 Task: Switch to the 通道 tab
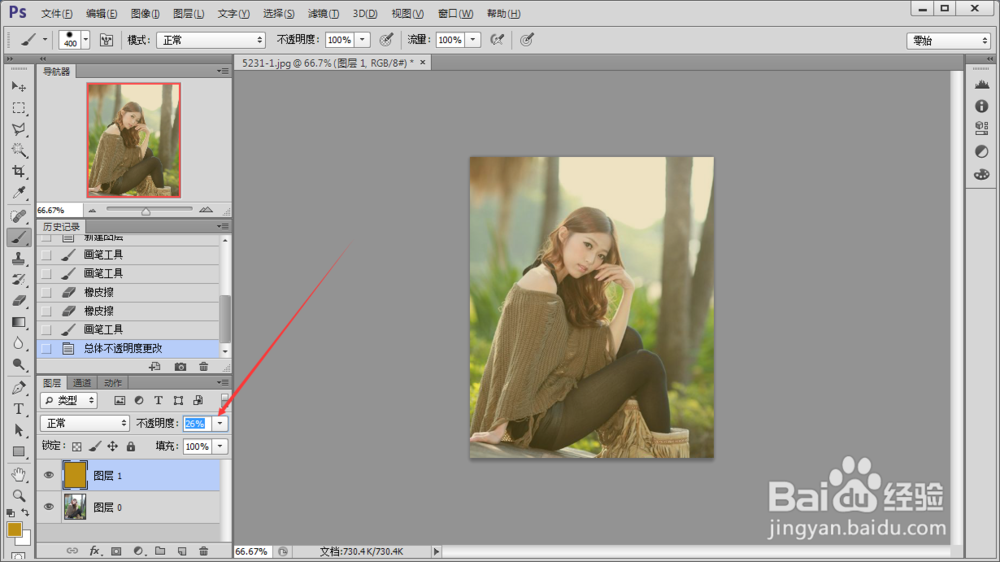pos(82,383)
